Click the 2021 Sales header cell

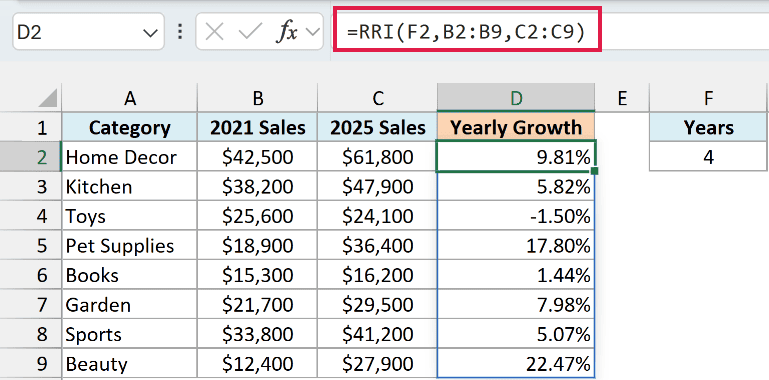click(257, 127)
